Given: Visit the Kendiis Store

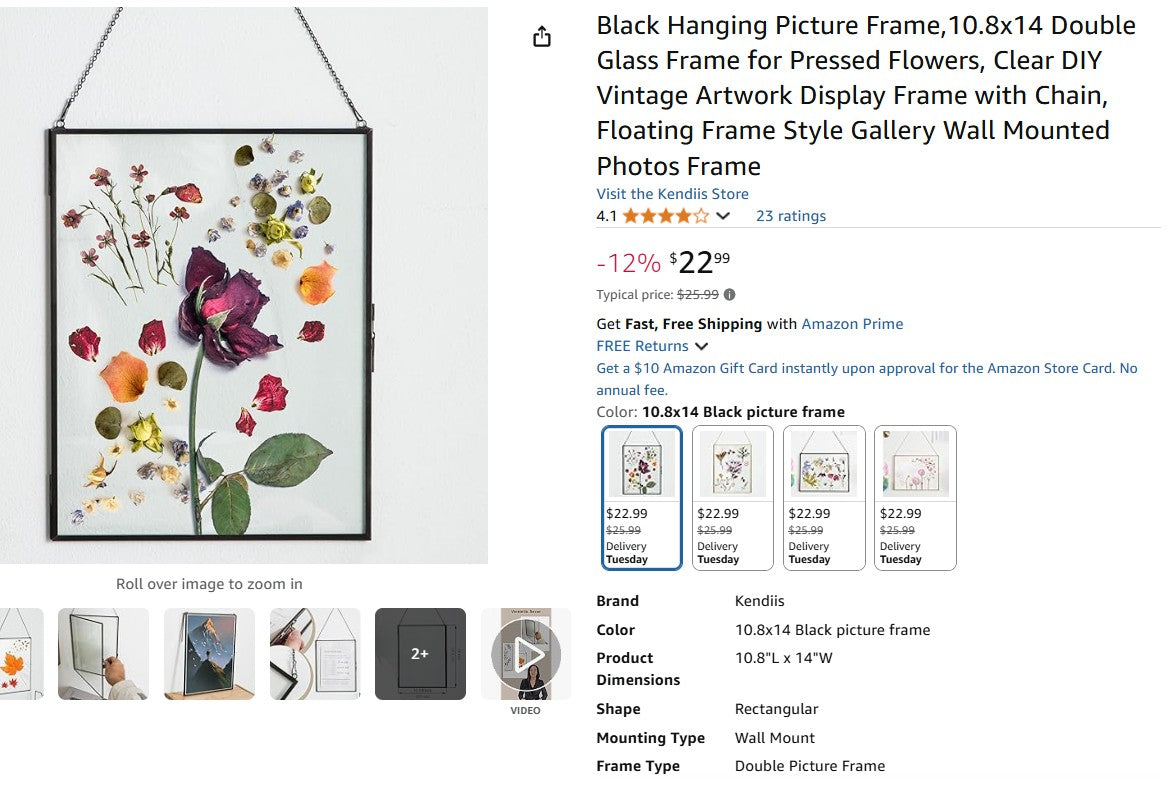Looking at the screenshot, I should pos(671,193).
